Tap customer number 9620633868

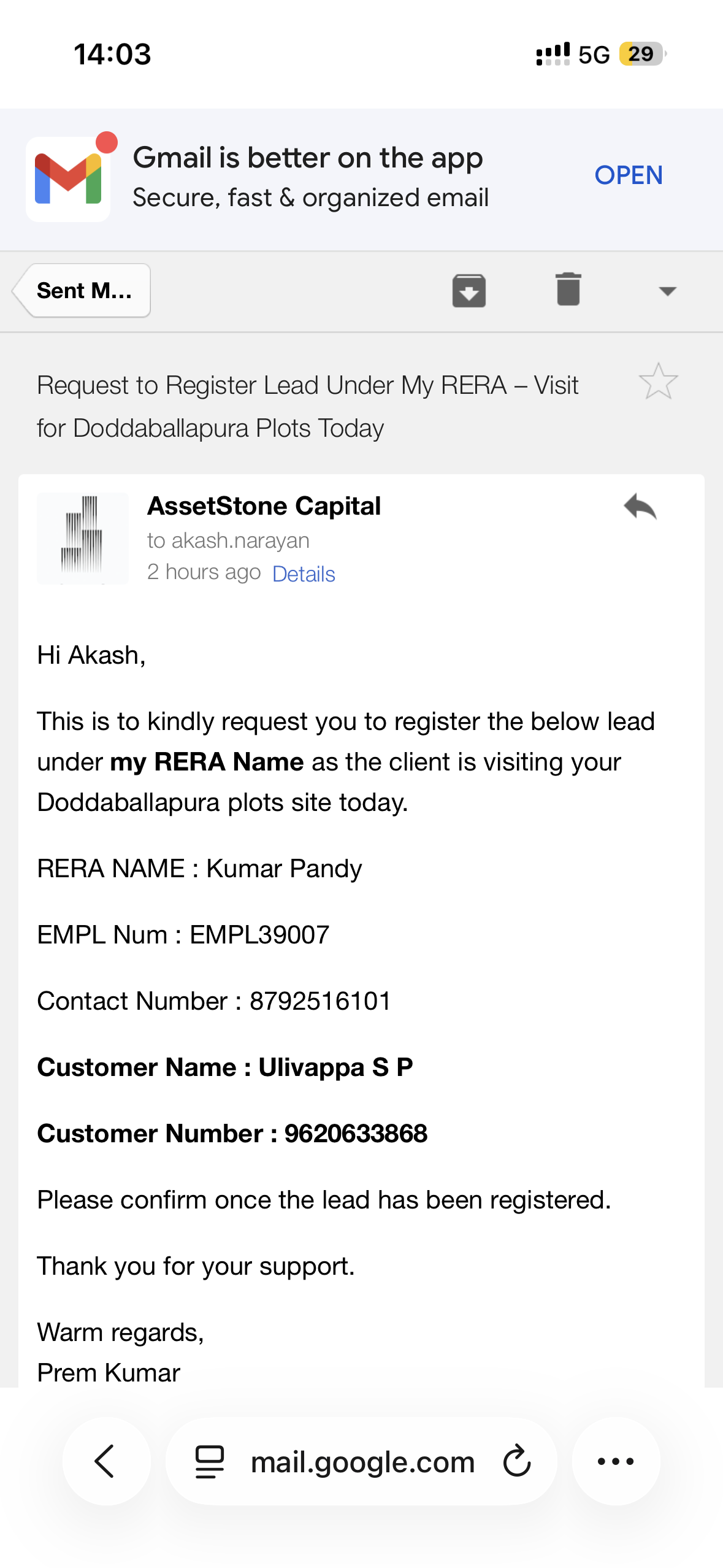pyautogui.click(x=356, y=1134)
